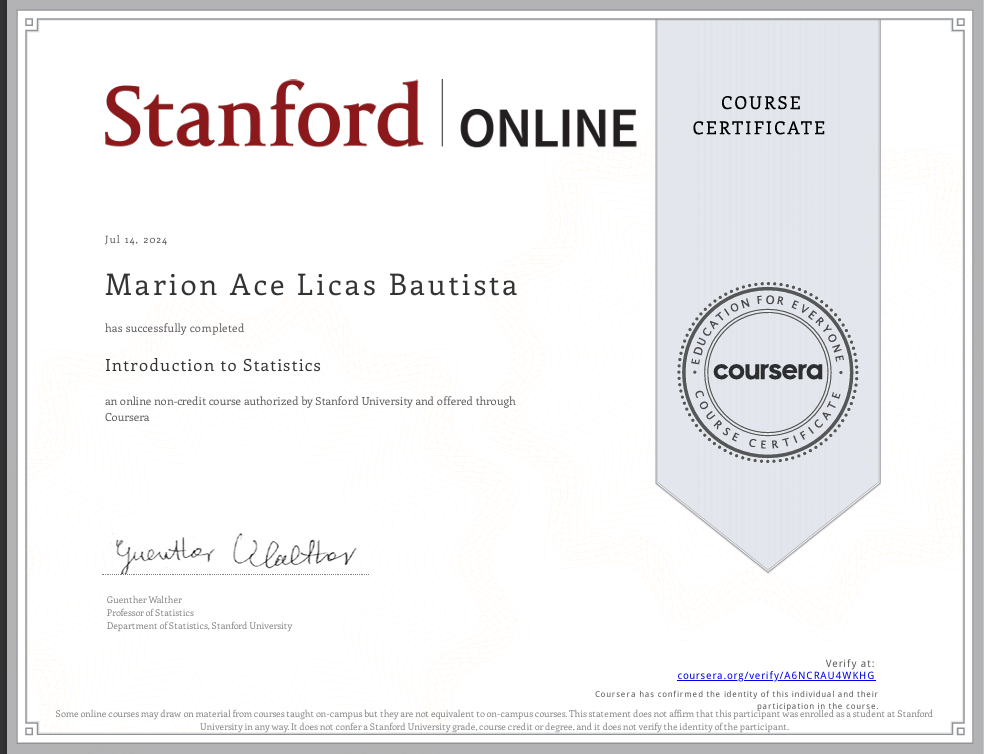The image size is (984, 754).
Task: Select the "ONLINE" heading text
Action: coord(548,127)
